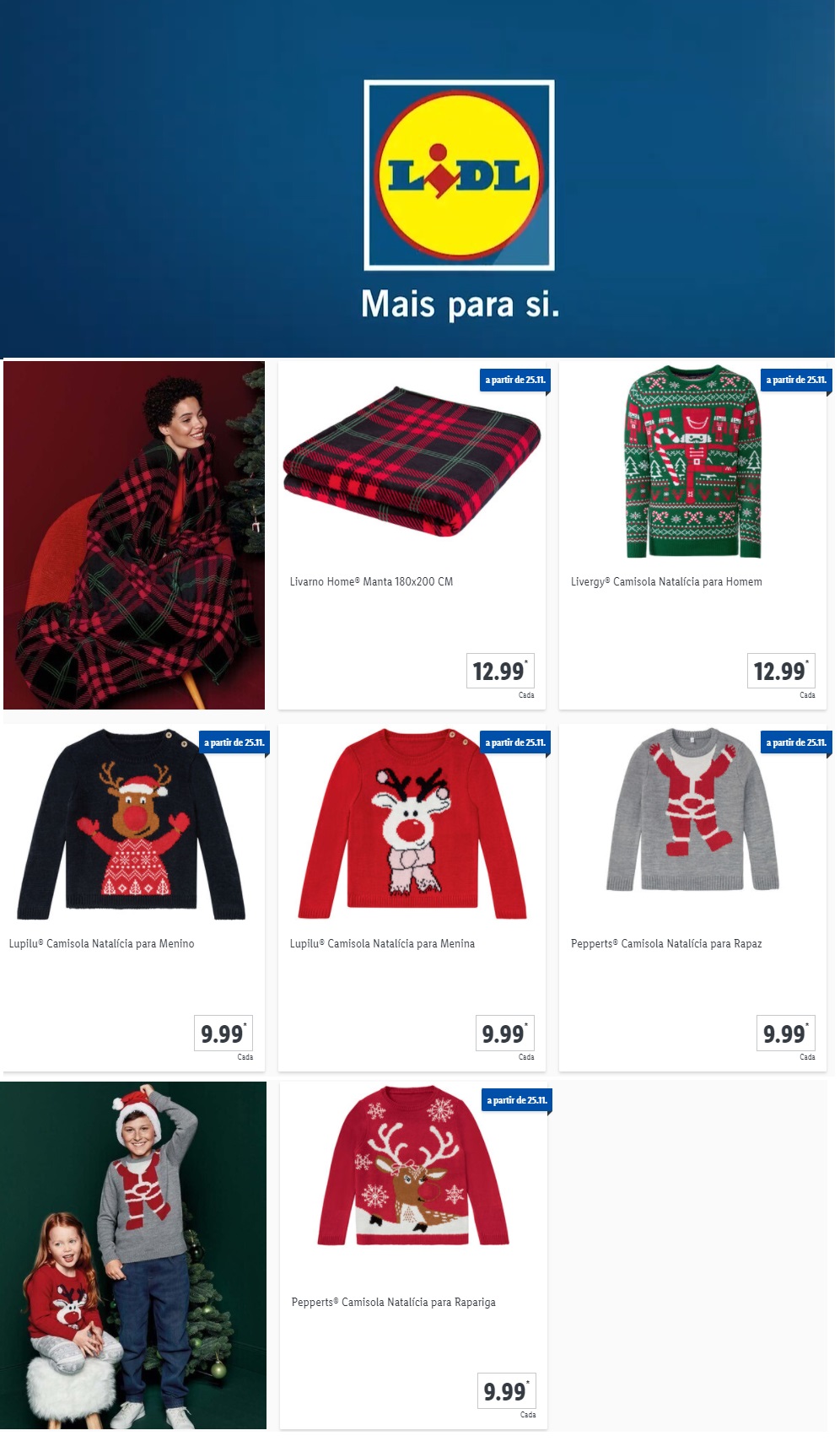Open the navy reindeer sweater image

132,824
